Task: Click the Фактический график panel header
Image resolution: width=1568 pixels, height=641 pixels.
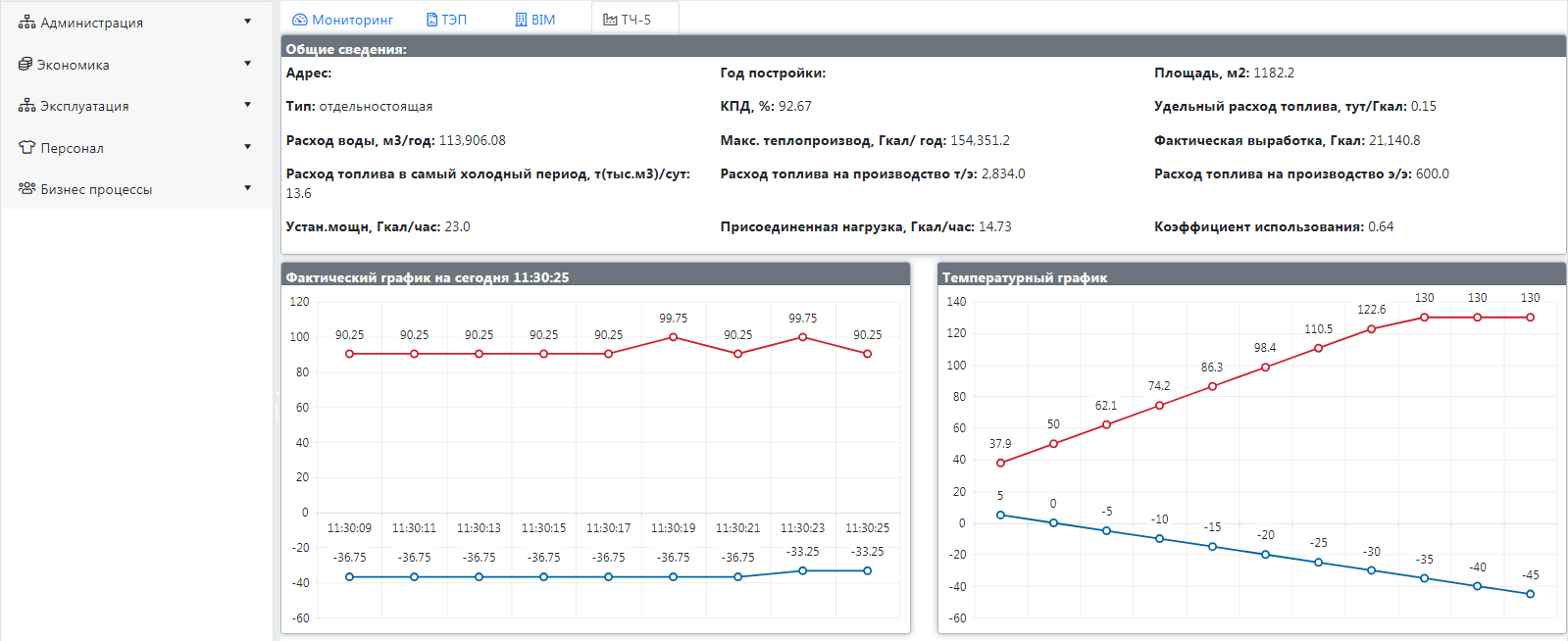Action: 595,275
